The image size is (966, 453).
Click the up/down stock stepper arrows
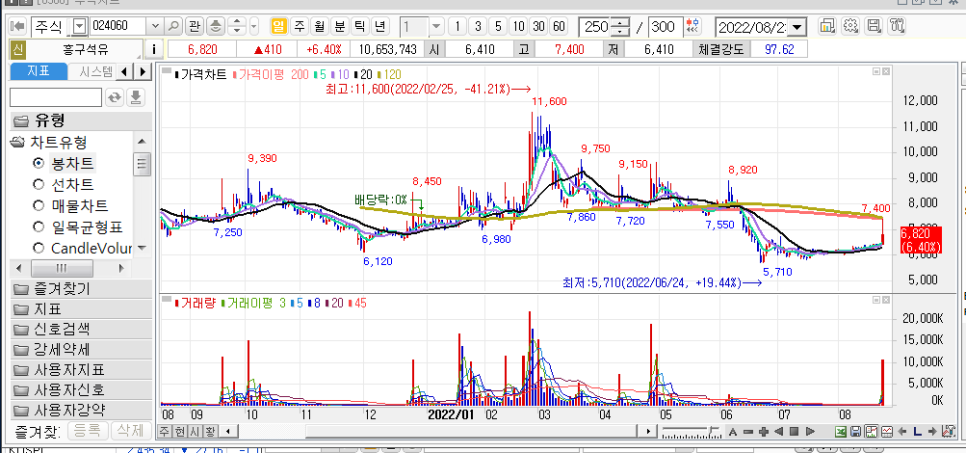click(237, 27)
